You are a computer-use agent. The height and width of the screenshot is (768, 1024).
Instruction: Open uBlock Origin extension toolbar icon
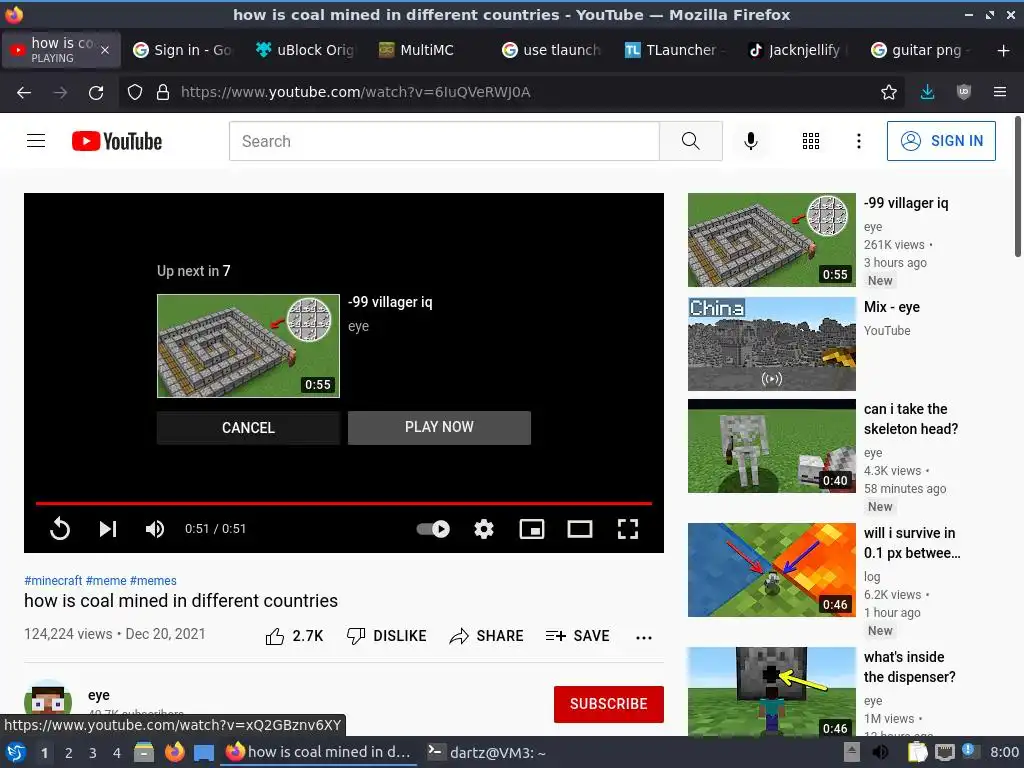tap(963, 92)
